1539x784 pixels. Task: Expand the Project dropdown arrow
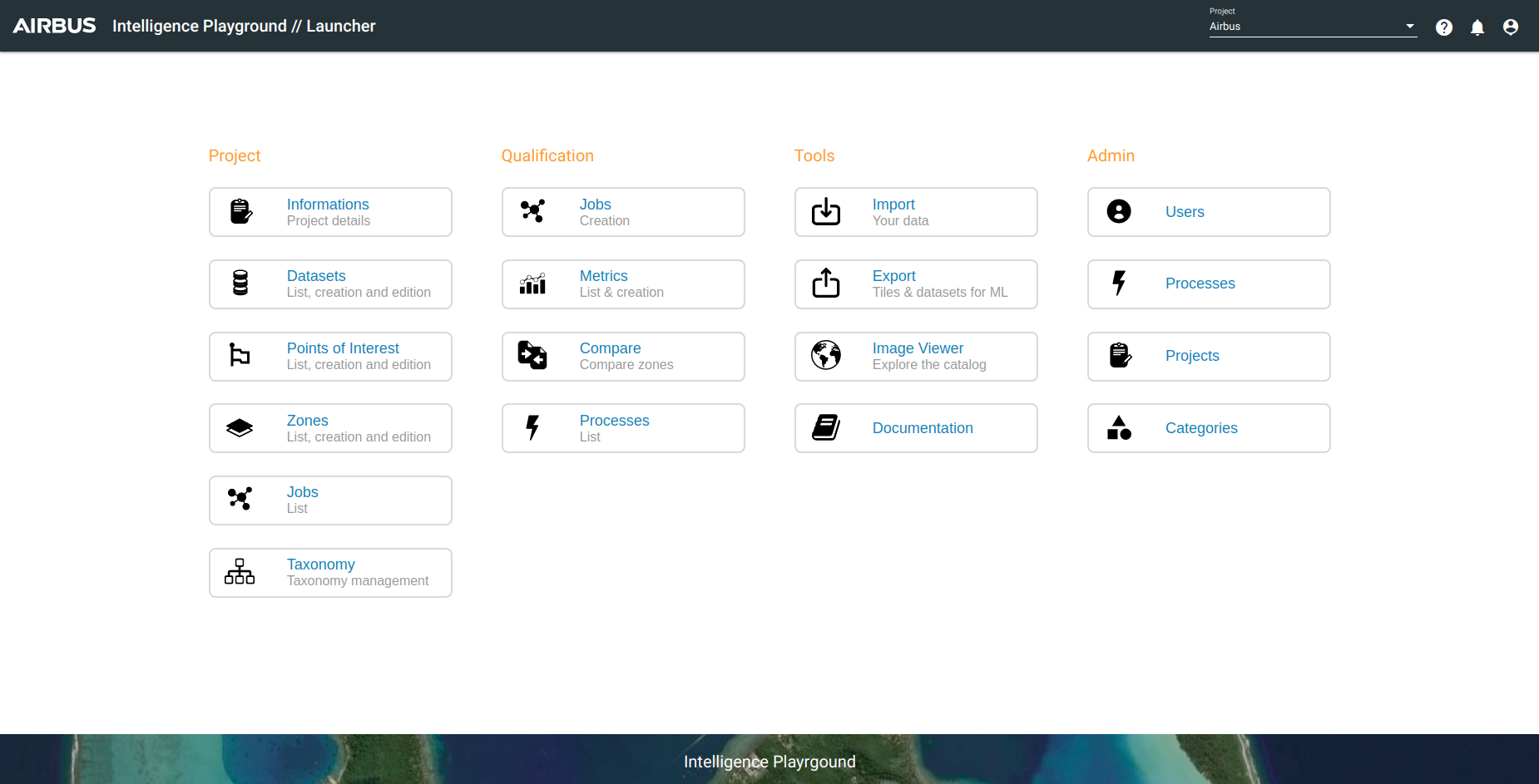pyautogui.click(x=1410, y=27)
